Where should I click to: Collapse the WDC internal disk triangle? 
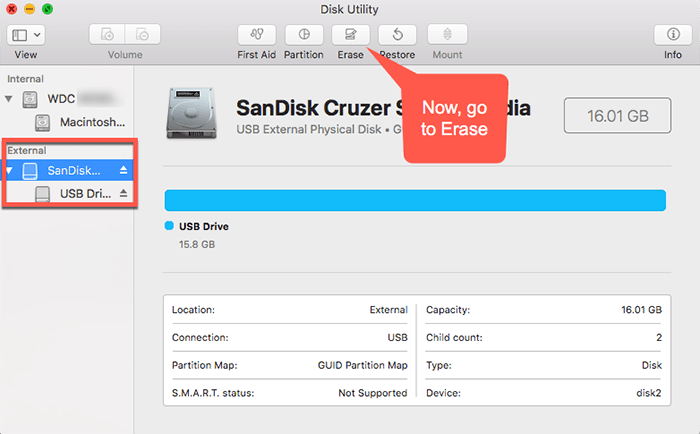tap(9, 99)
